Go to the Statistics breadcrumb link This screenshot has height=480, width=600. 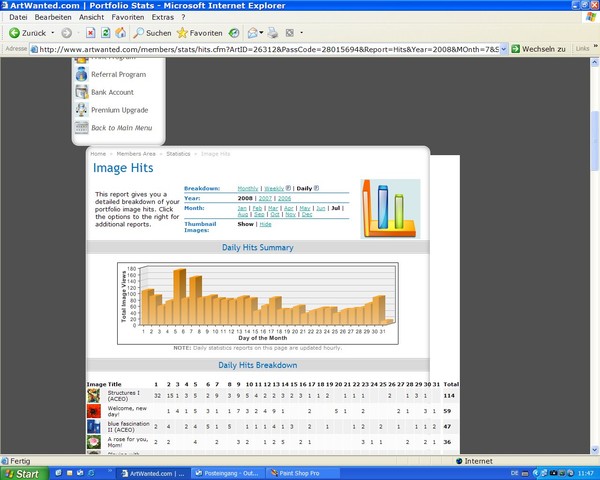point(178,153)
